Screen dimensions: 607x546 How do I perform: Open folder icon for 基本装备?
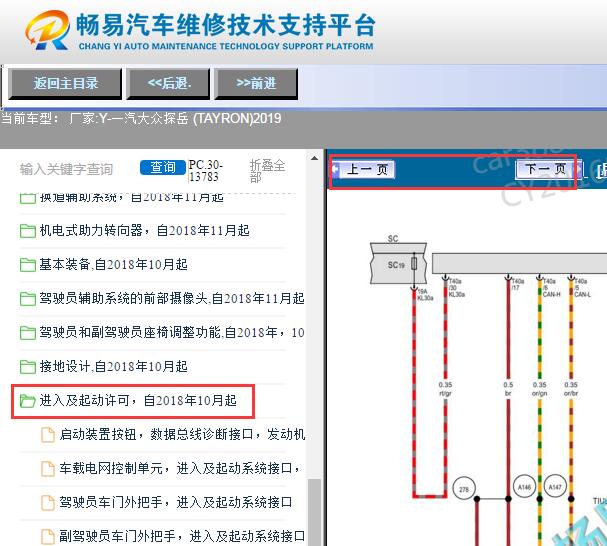pos(28,265)
